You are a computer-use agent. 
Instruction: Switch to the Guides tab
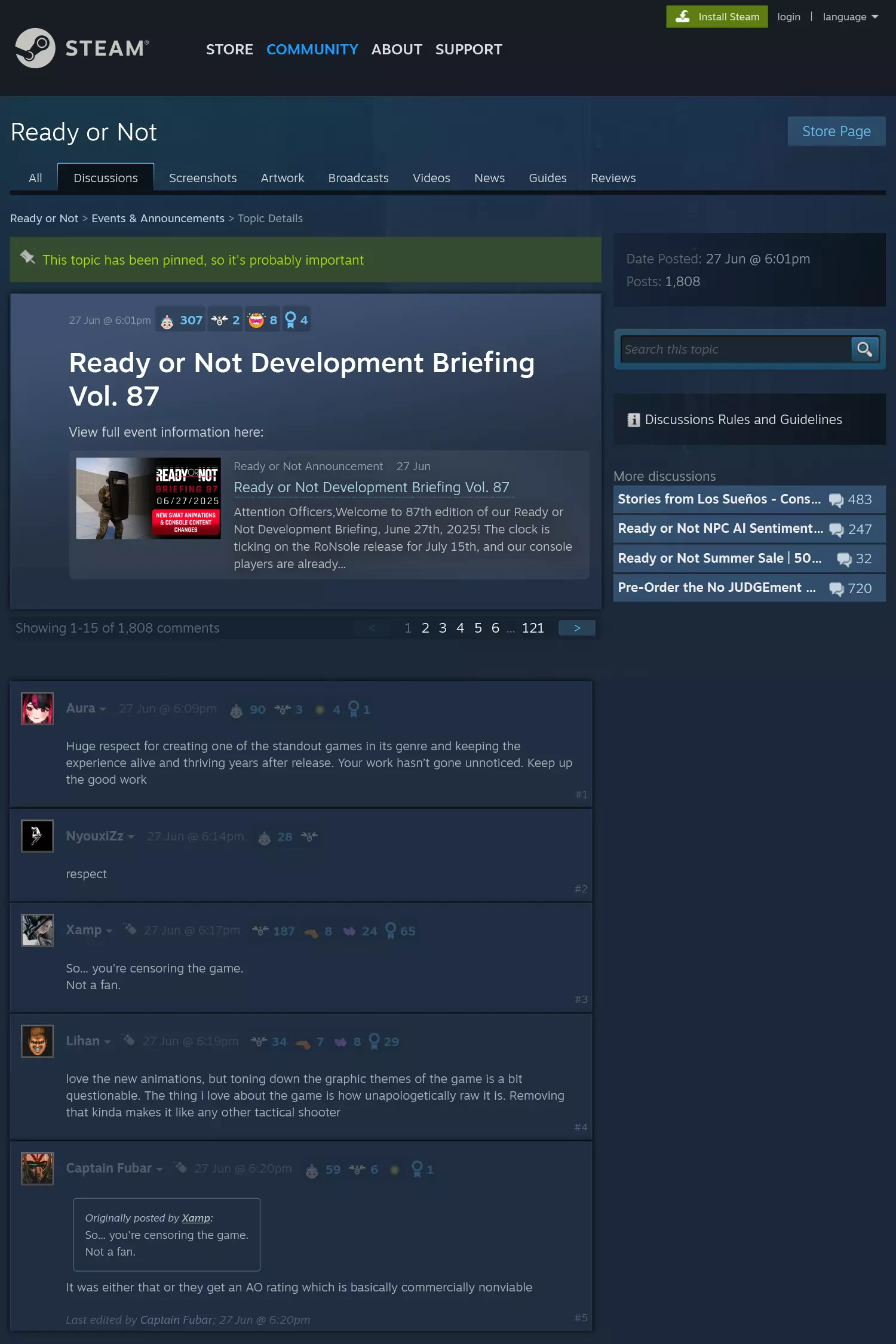coord(548,178)
